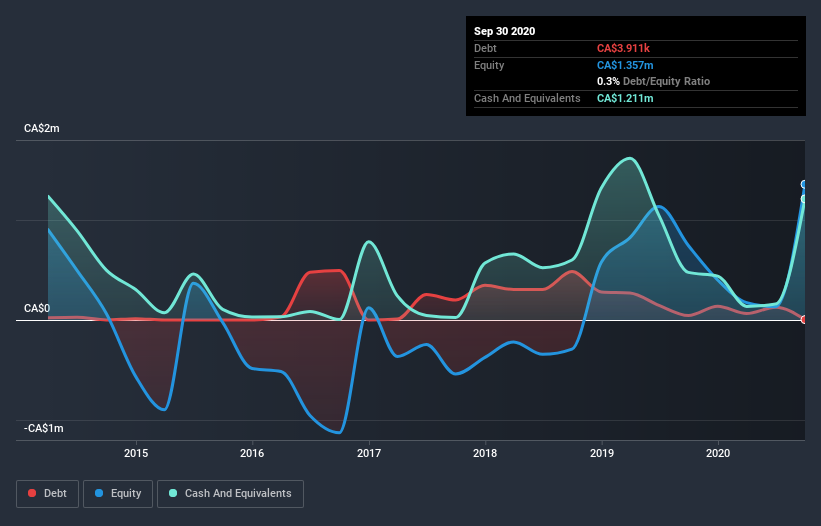Click the 2019 x-axis label
The width and height of the screenshot is (821, 526).
pyautogui.click(x=602, y=453)
